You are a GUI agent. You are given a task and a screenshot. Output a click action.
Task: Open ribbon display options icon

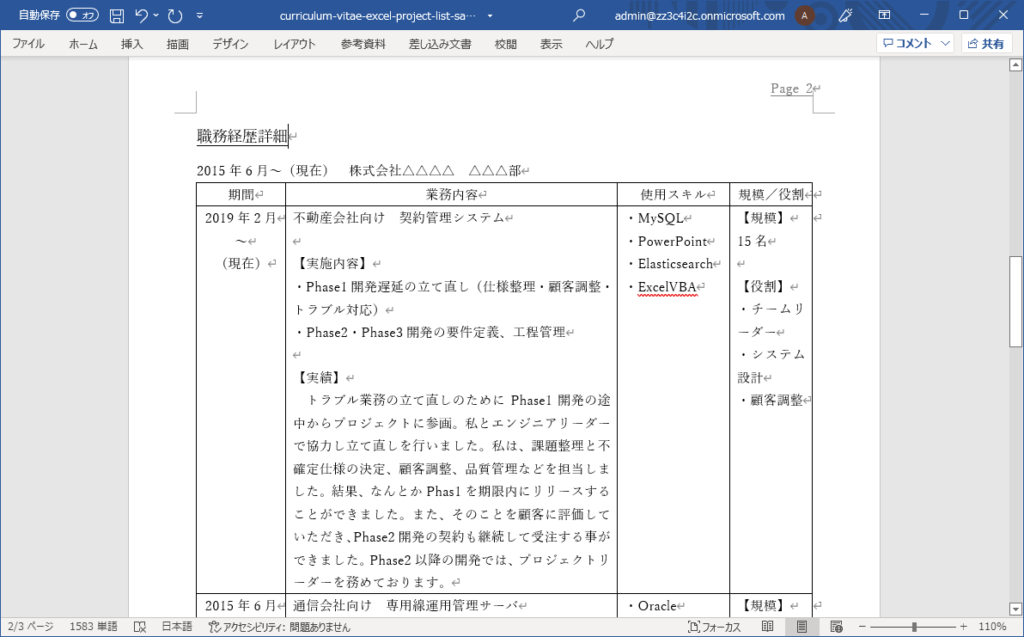coord(884,16)
